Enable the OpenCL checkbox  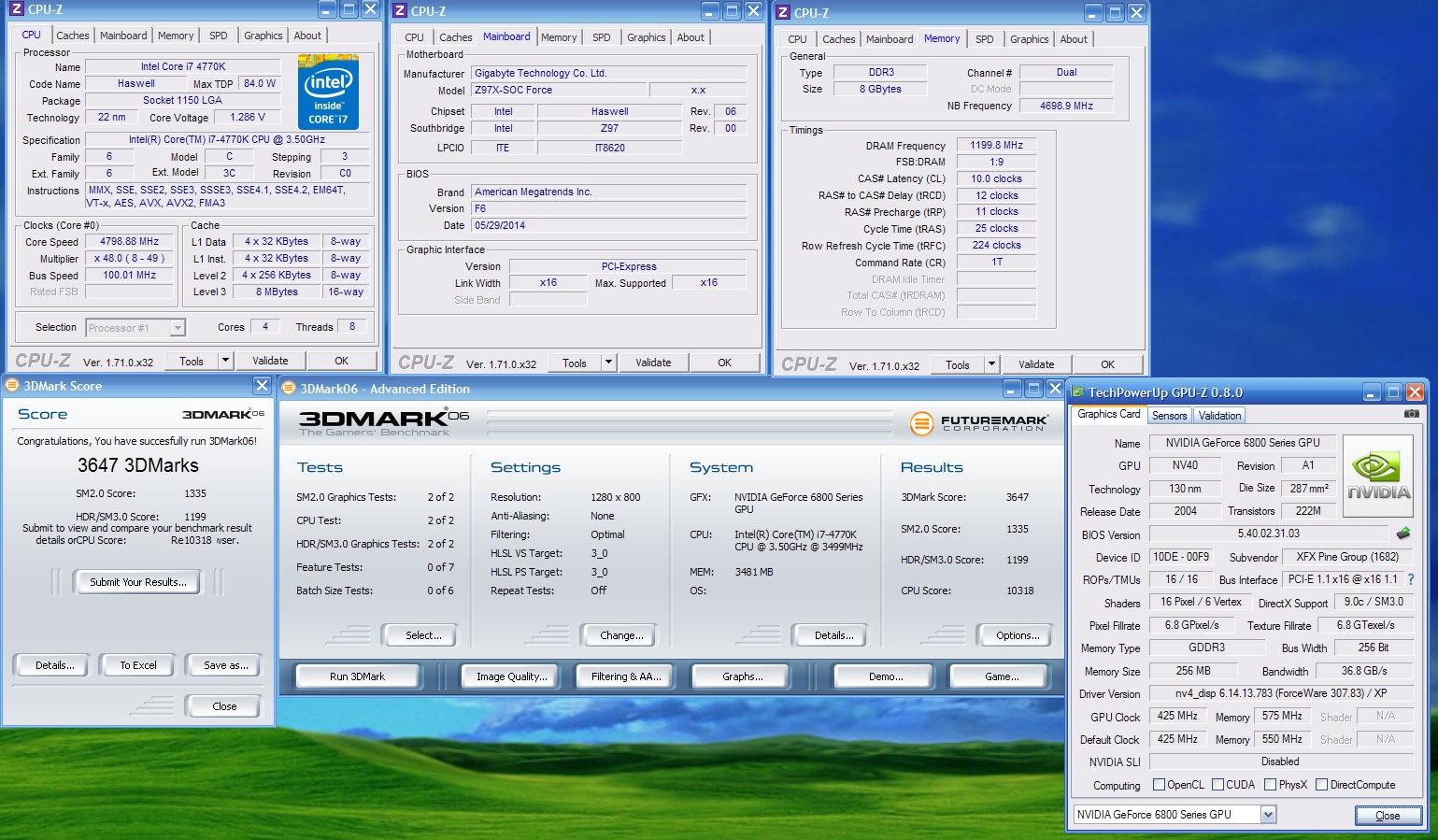[x=1160, y=785]
